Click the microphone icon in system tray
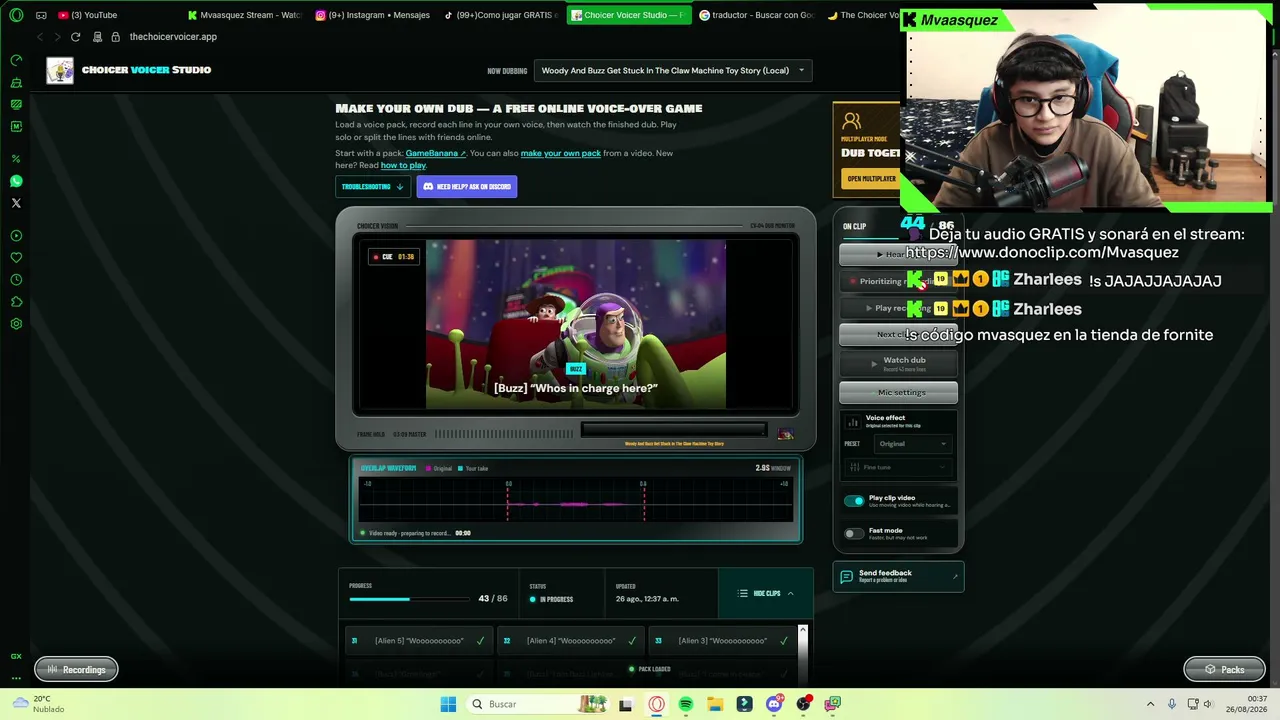Image resolution: width=1280 pixels, height=720 pixels. click(1171, 704)
